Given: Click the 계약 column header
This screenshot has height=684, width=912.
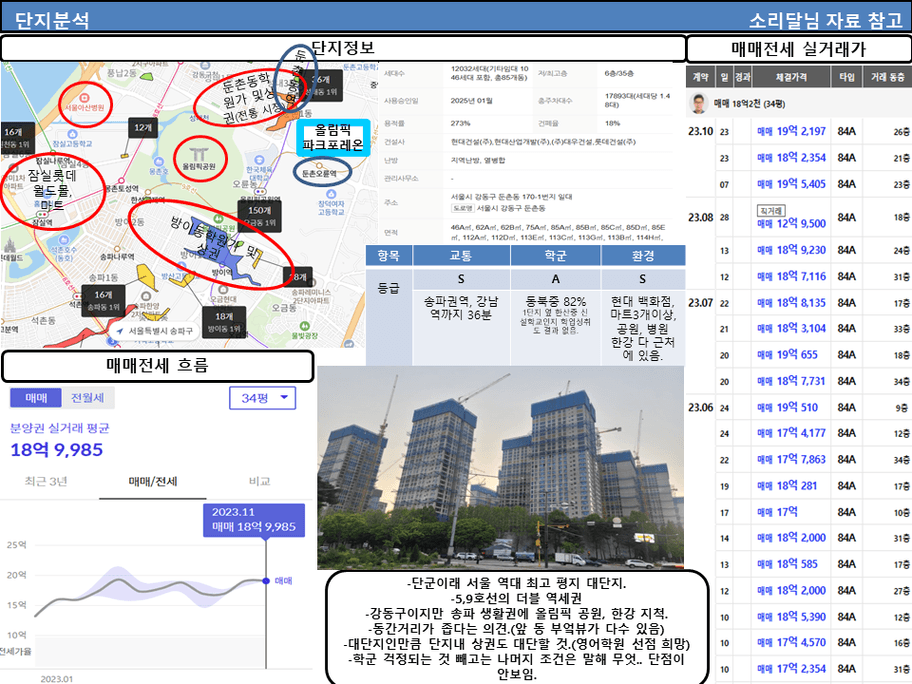Looking at the screenshot, I should [x=700, y=77].
